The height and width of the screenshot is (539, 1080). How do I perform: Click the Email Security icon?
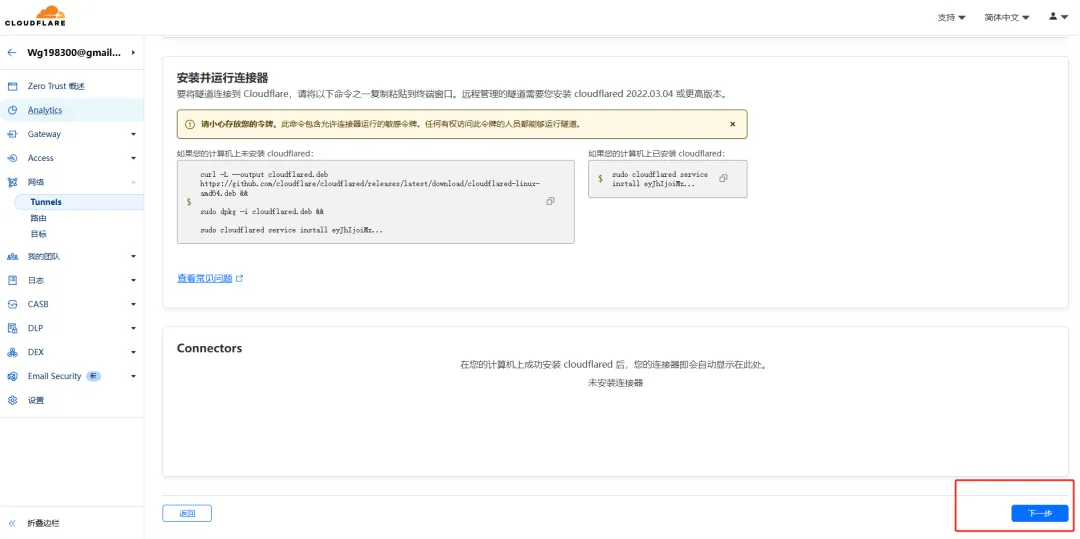(x=12, y=377)
